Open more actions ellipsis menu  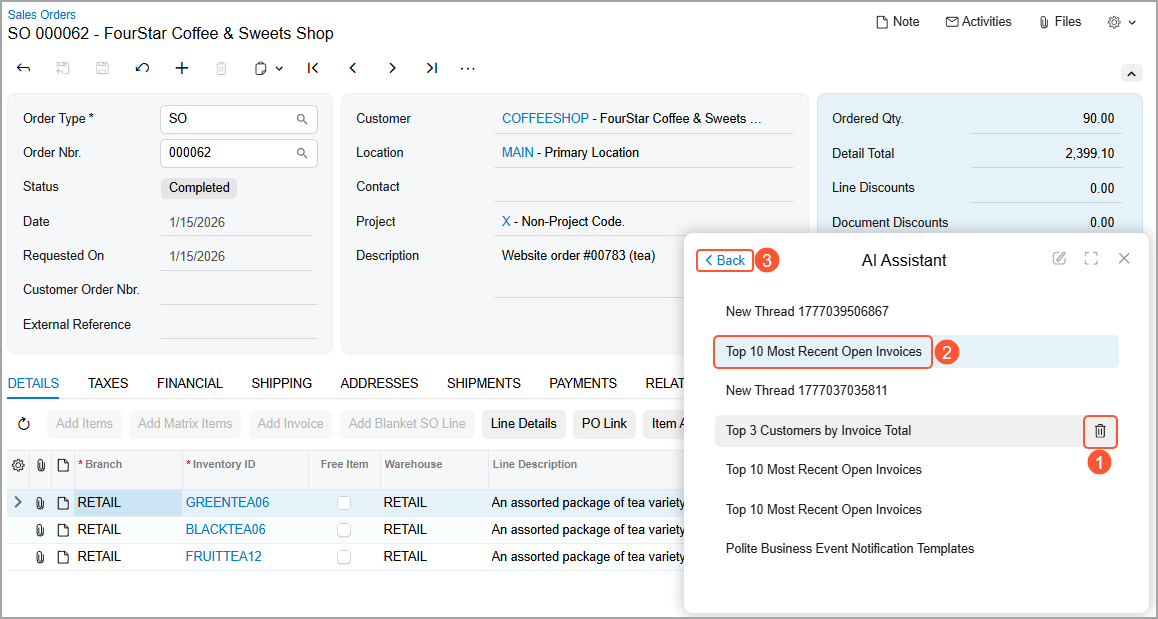point(467,68)
